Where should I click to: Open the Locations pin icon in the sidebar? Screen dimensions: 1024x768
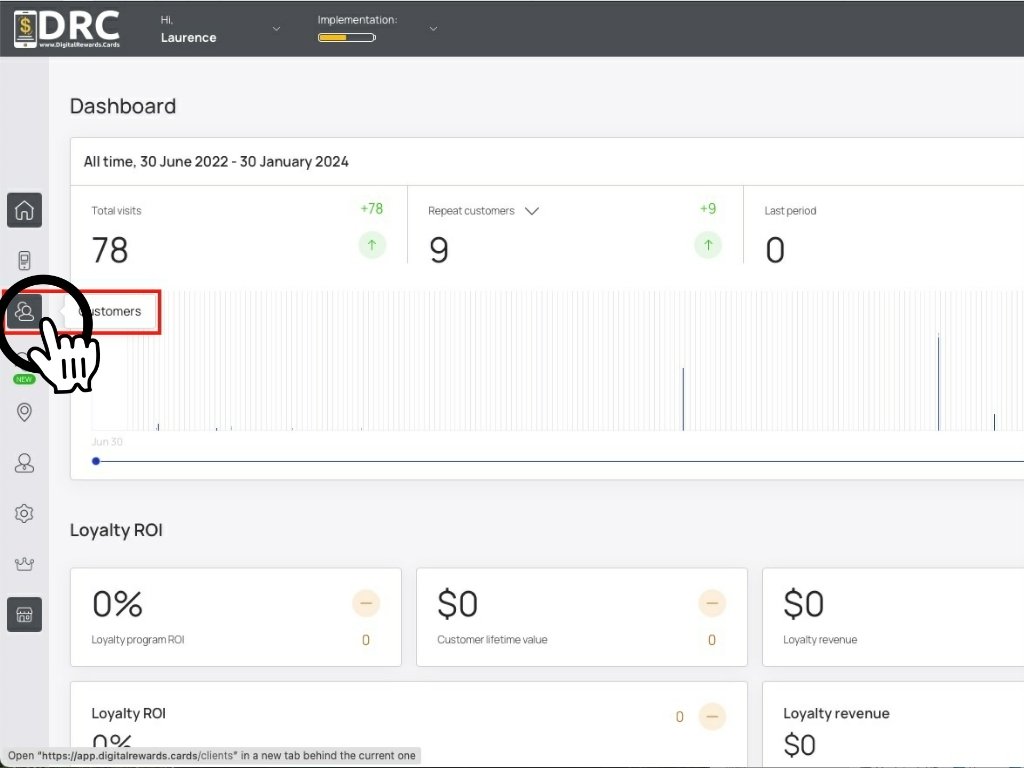point(24,412)
